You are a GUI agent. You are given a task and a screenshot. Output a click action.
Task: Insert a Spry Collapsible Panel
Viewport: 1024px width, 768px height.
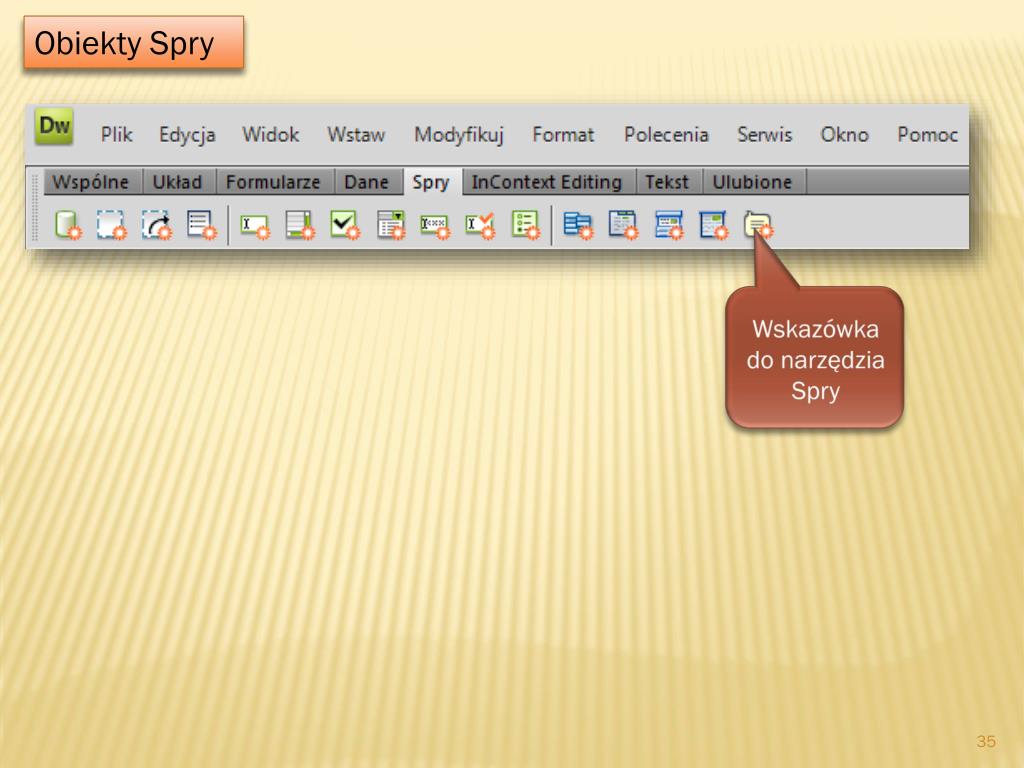(713, 225)
